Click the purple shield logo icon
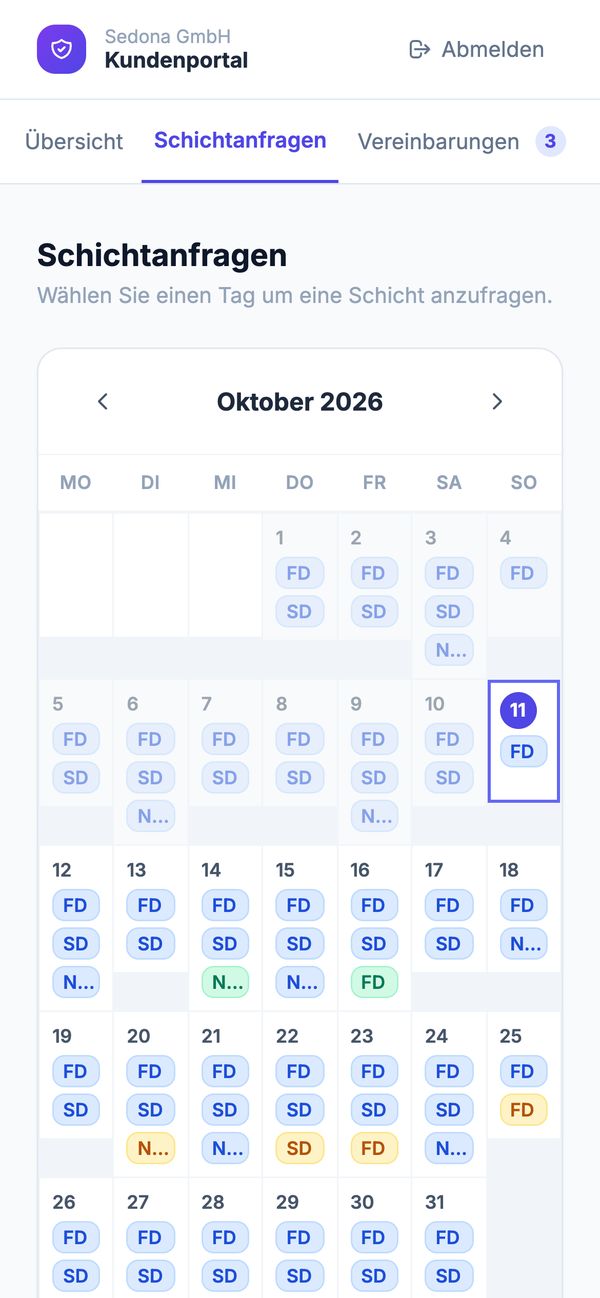The image size is (600, 1298). (x=62, y=49)
